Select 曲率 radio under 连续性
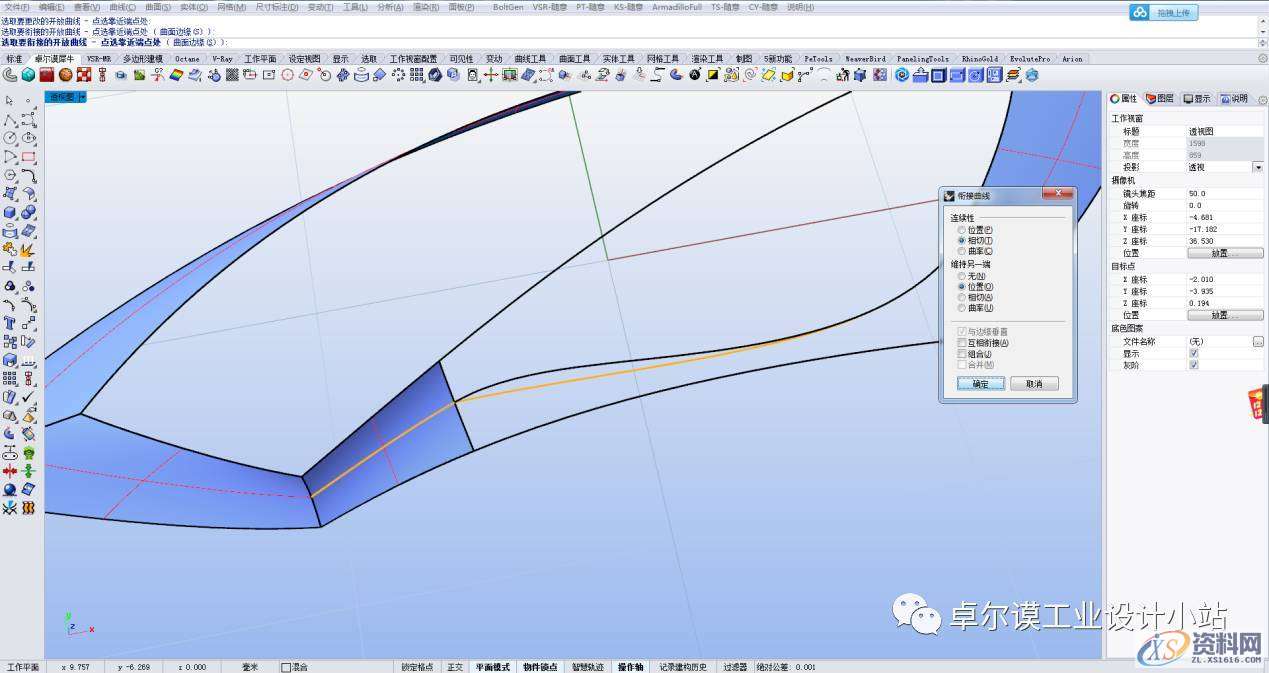 pos(962,252)
